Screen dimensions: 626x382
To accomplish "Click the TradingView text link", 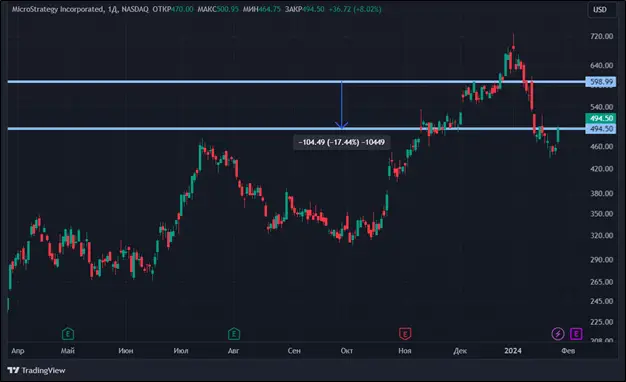I will (x=43, y=370).
